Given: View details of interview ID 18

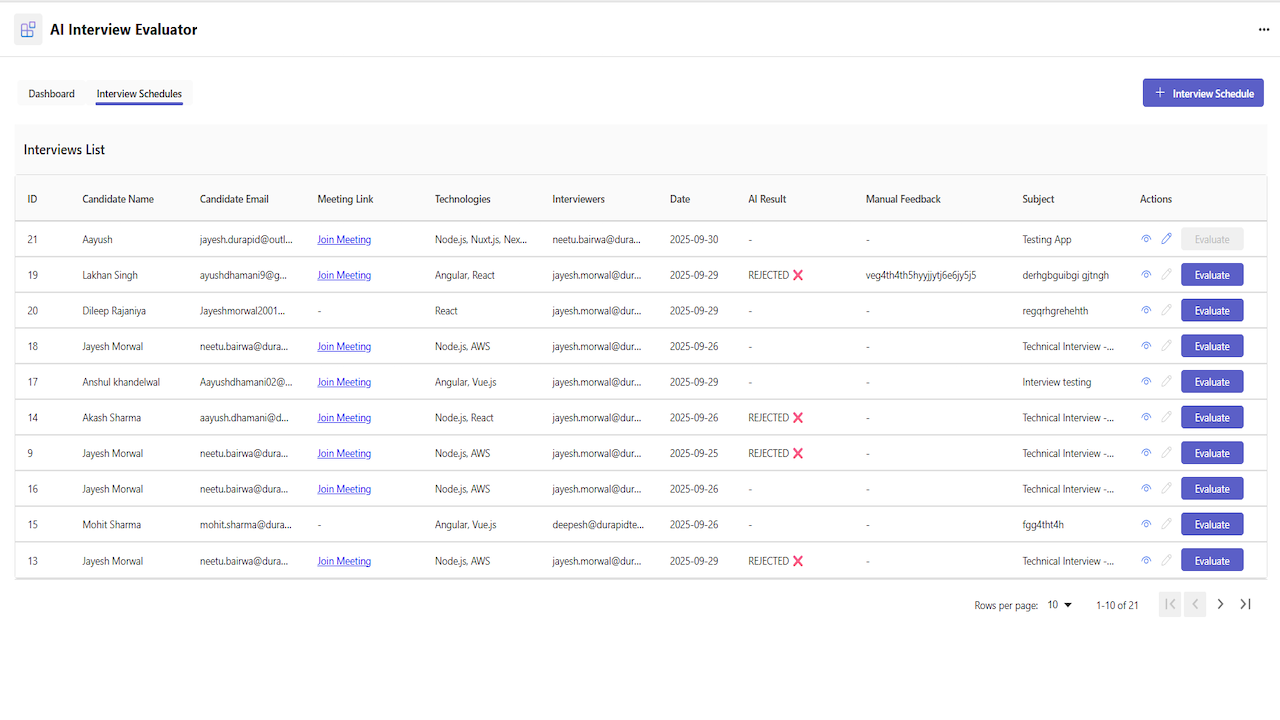Looking at the screenshot, I should coord(1146,346).
